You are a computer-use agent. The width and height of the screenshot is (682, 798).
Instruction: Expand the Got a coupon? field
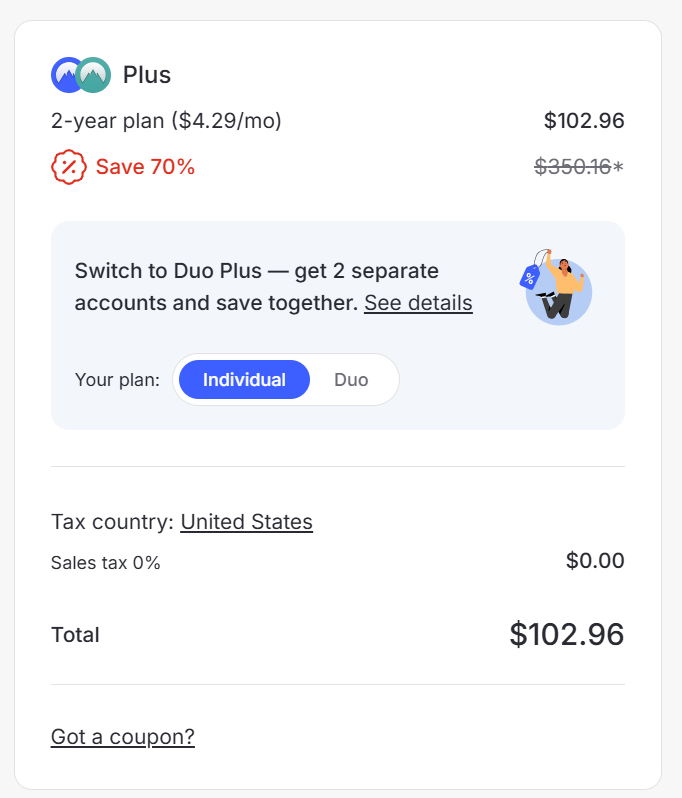point(122,737)
